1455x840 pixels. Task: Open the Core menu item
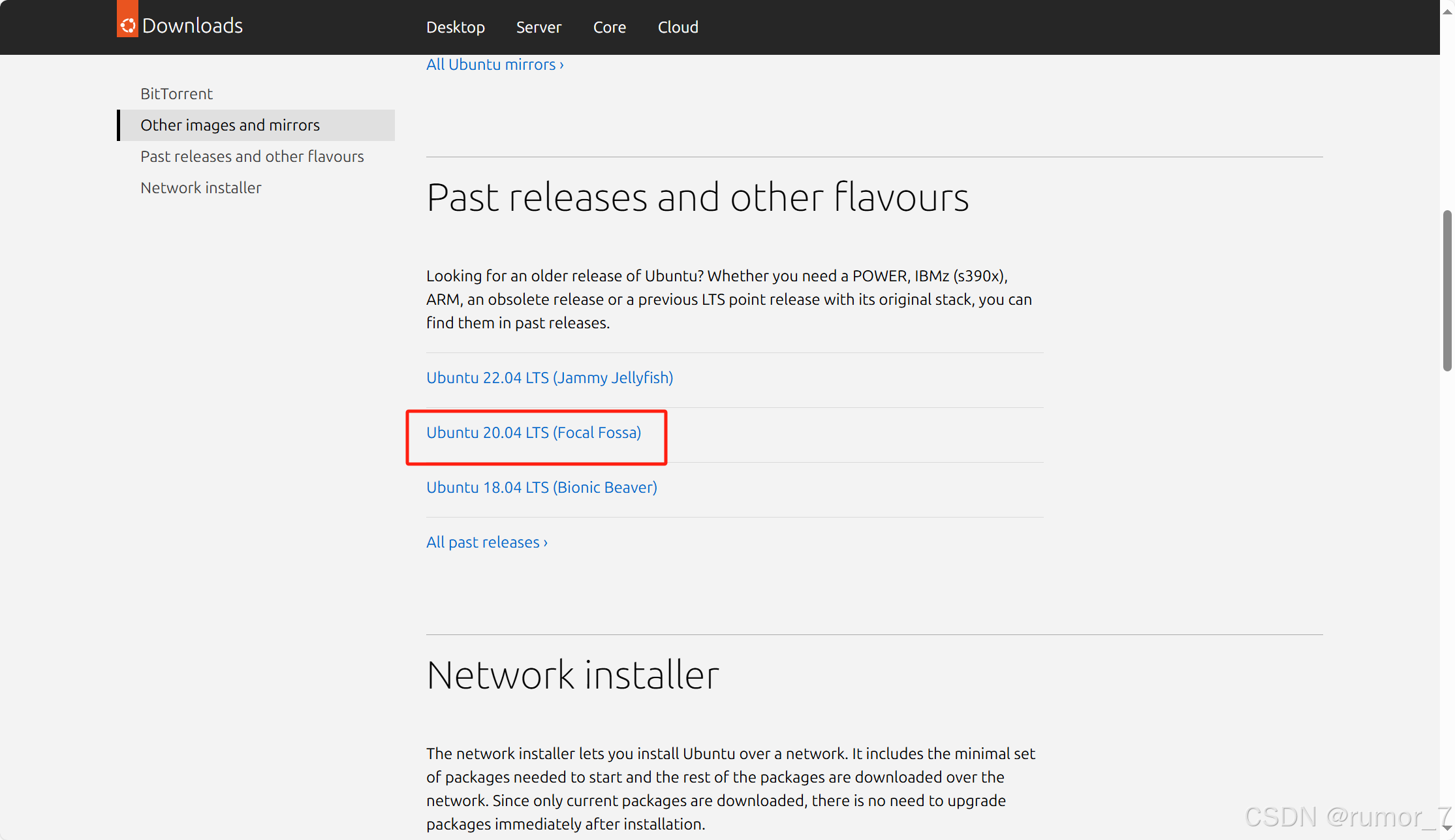609,27
